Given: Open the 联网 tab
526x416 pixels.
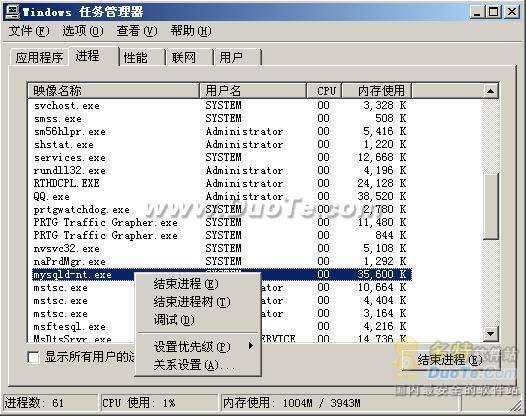Looking at the screenshot, I should coord(190,57).
